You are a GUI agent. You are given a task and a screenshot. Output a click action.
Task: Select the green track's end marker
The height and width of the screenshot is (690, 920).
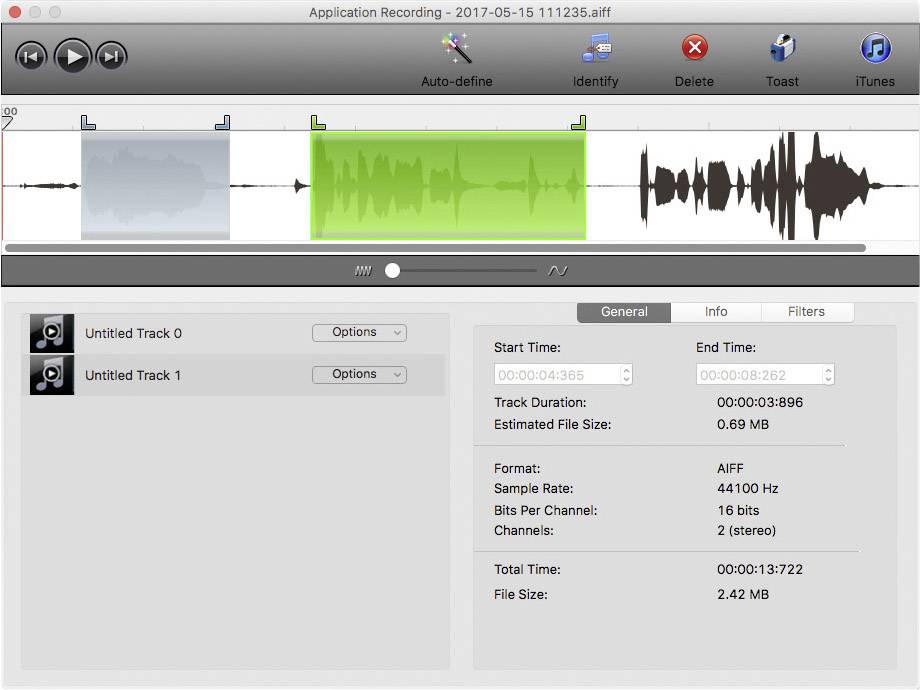pyautogui.click(x=579, y=122)
